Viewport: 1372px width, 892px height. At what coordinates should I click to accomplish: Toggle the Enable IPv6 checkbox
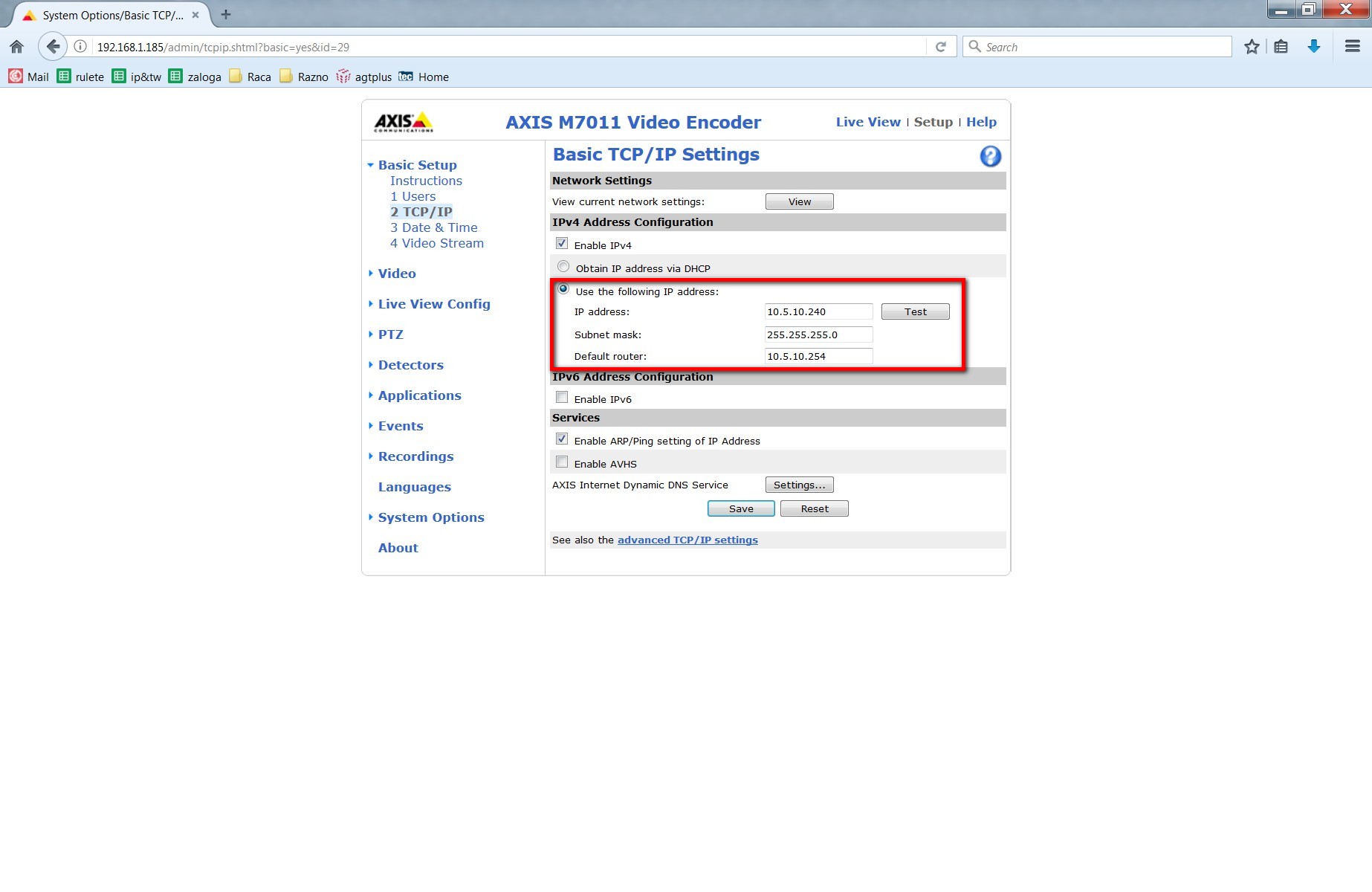click(562, 398)
